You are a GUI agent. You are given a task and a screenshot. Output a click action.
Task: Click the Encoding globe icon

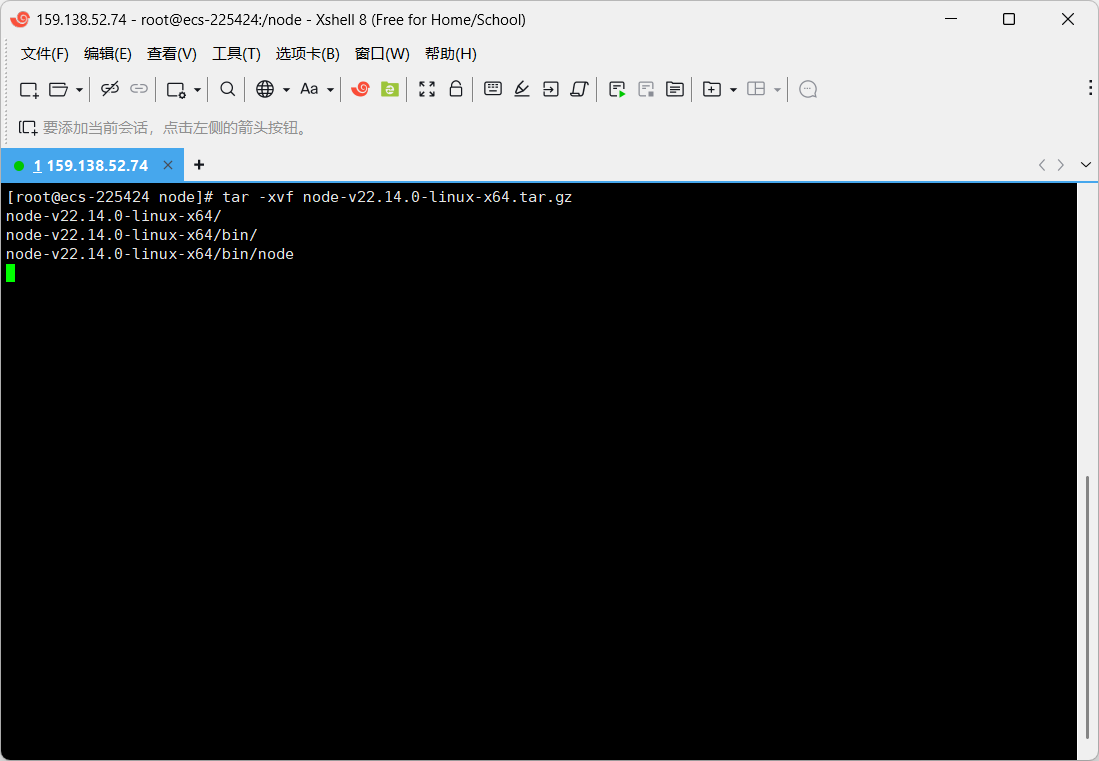pyautogui.click(x=265, y=89)
